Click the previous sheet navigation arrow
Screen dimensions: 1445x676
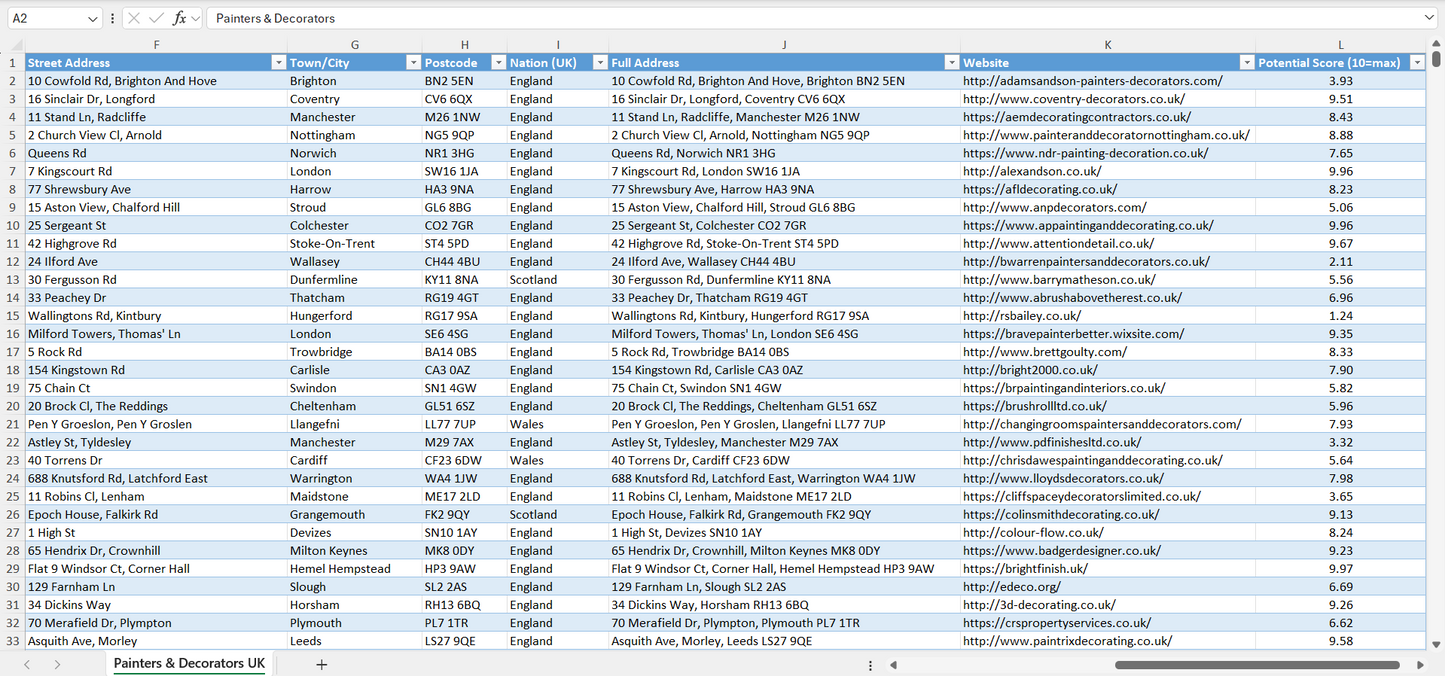pyautogui.click(x=27, y=664)
